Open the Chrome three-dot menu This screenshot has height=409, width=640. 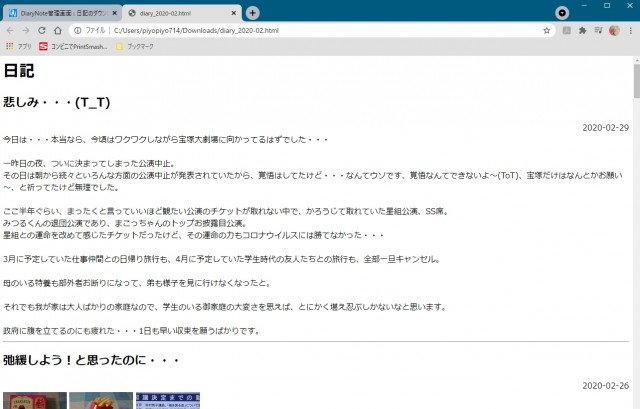(631, 31)
